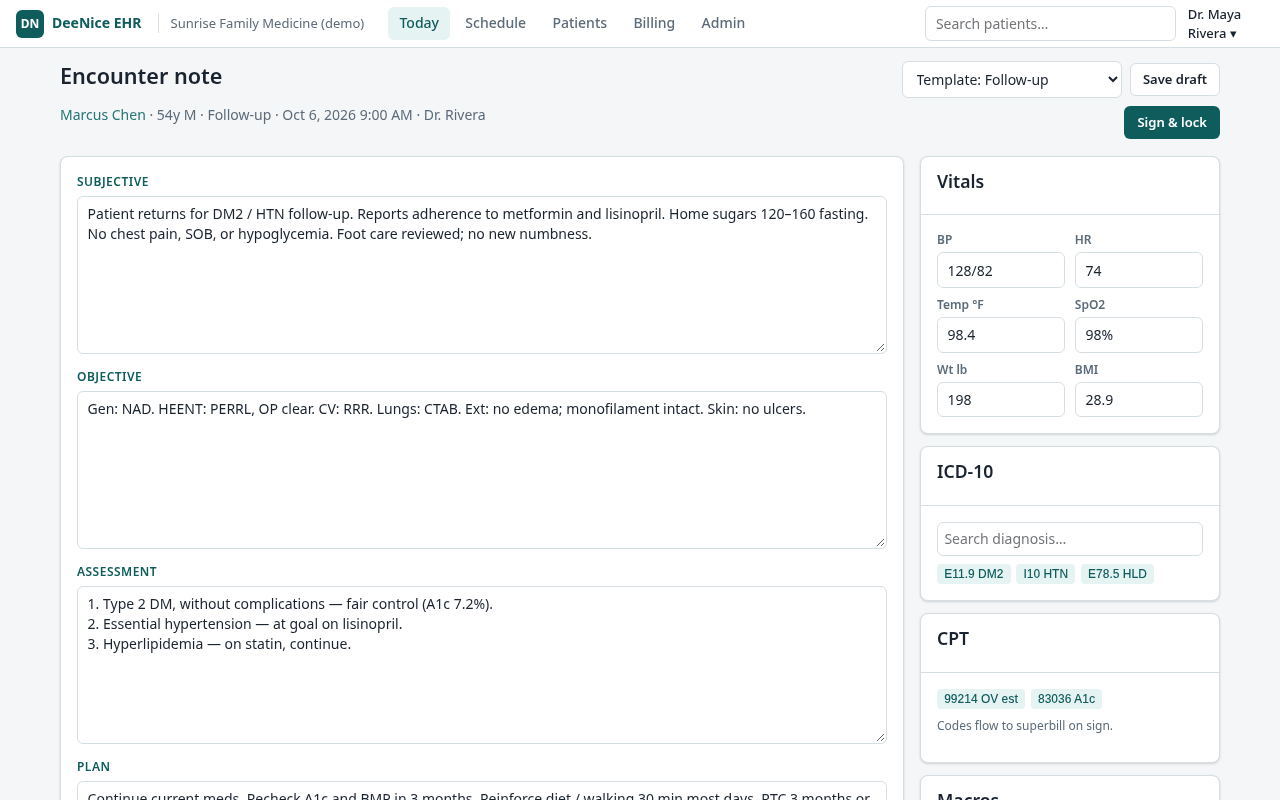The image size is (1280, 800).
Task: Focus the Search patients field
Action: click(1050, 24)
